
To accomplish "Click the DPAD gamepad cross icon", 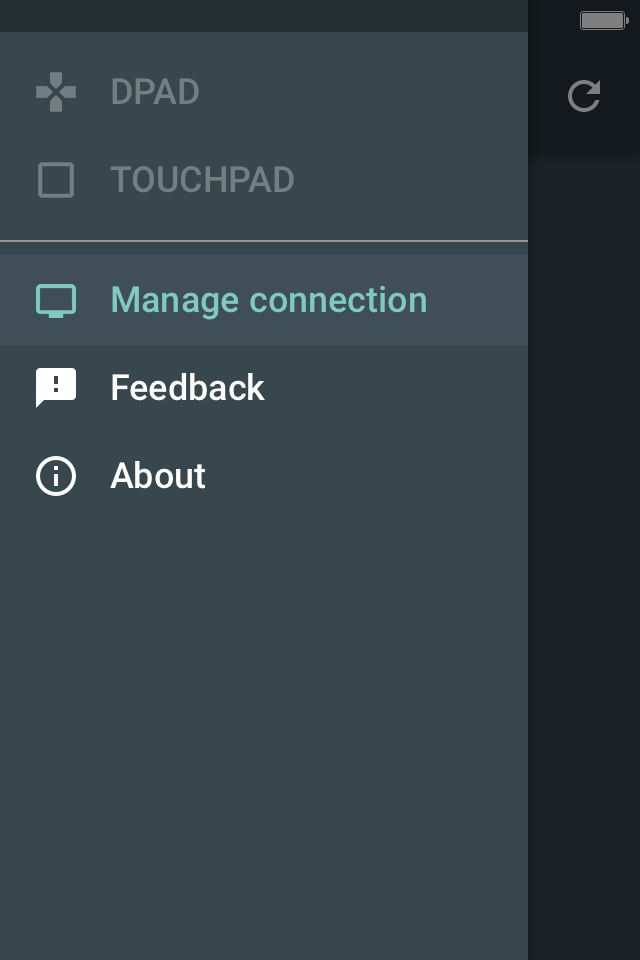I will tap(56, 92).
